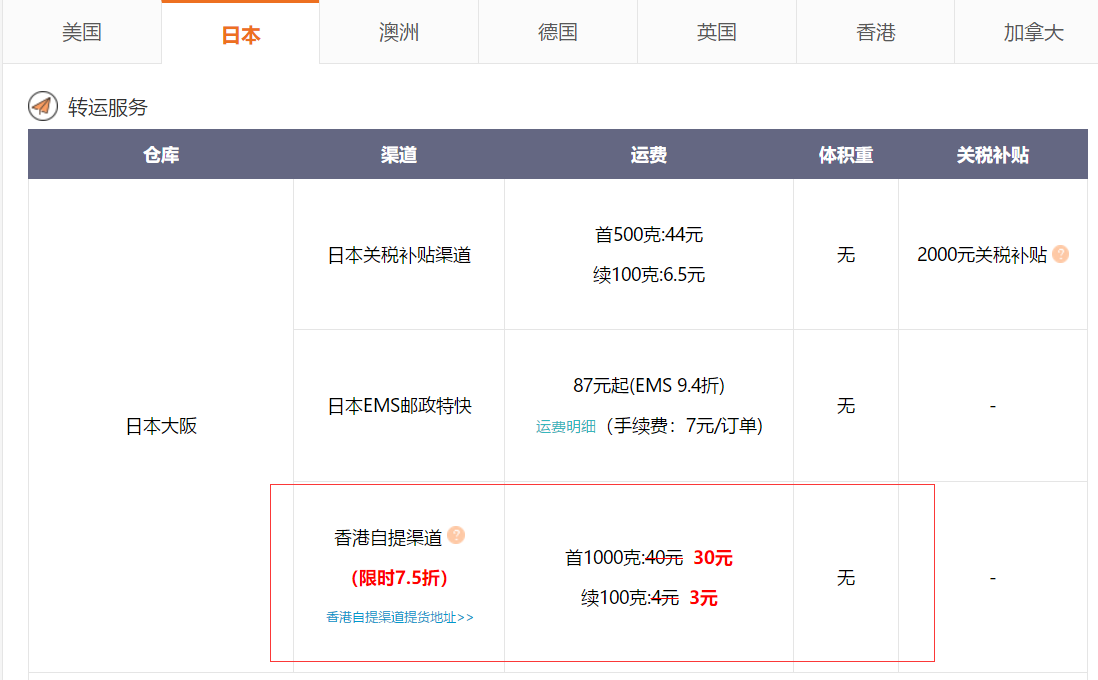Click the 日本EMS邮政特快 channel name
This screenshot has height=680, width=1098.
click(x=399, y=407)
